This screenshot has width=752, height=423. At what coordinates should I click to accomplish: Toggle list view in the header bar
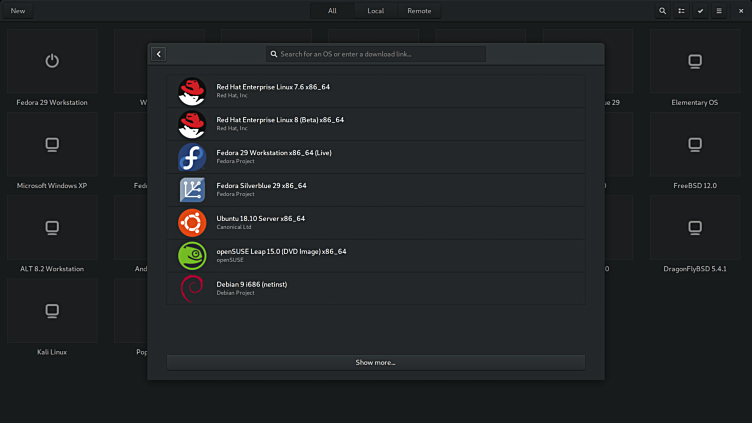pos(681,11)
